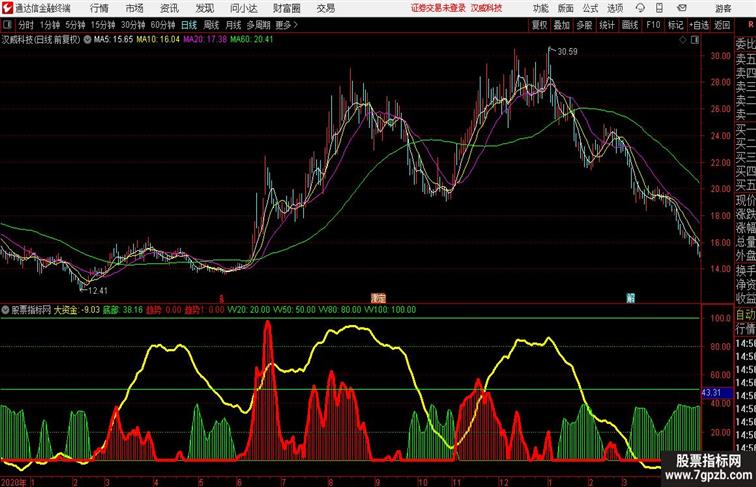Screen dimensions: 756x487
Task: Open the 选项 menu
Action: [615, 8]
